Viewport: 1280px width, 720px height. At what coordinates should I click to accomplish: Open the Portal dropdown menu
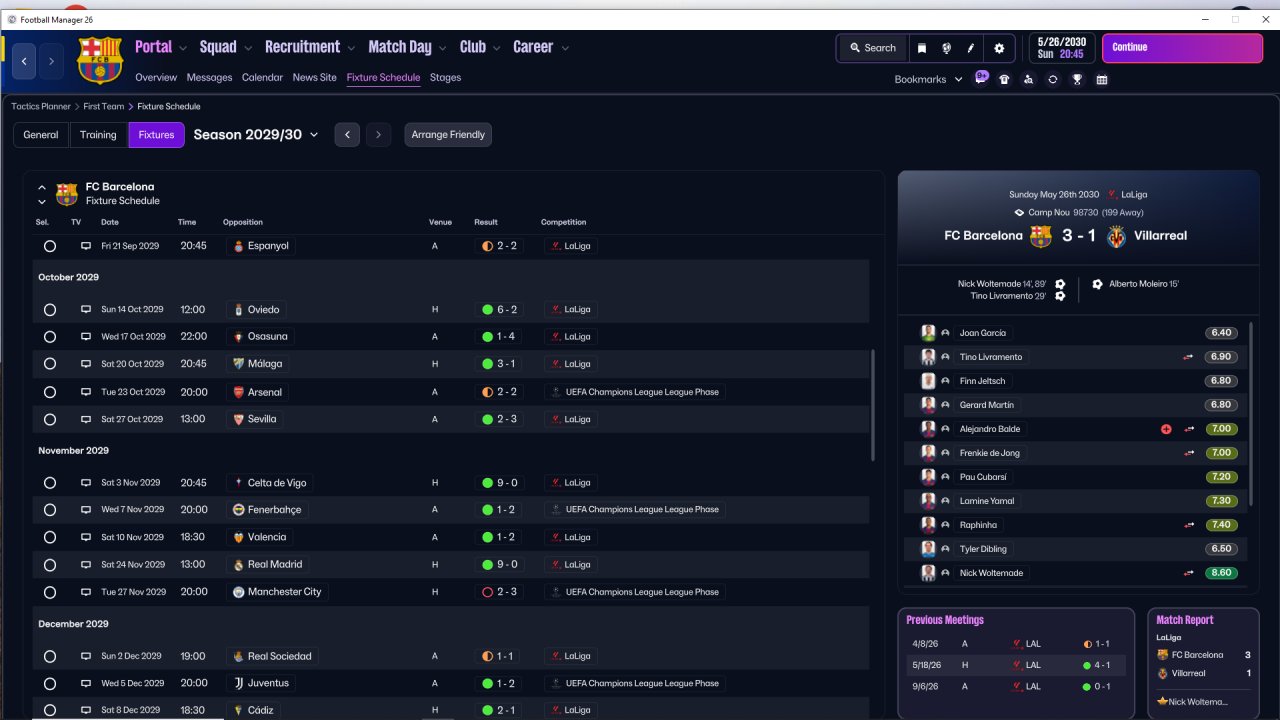160,47
